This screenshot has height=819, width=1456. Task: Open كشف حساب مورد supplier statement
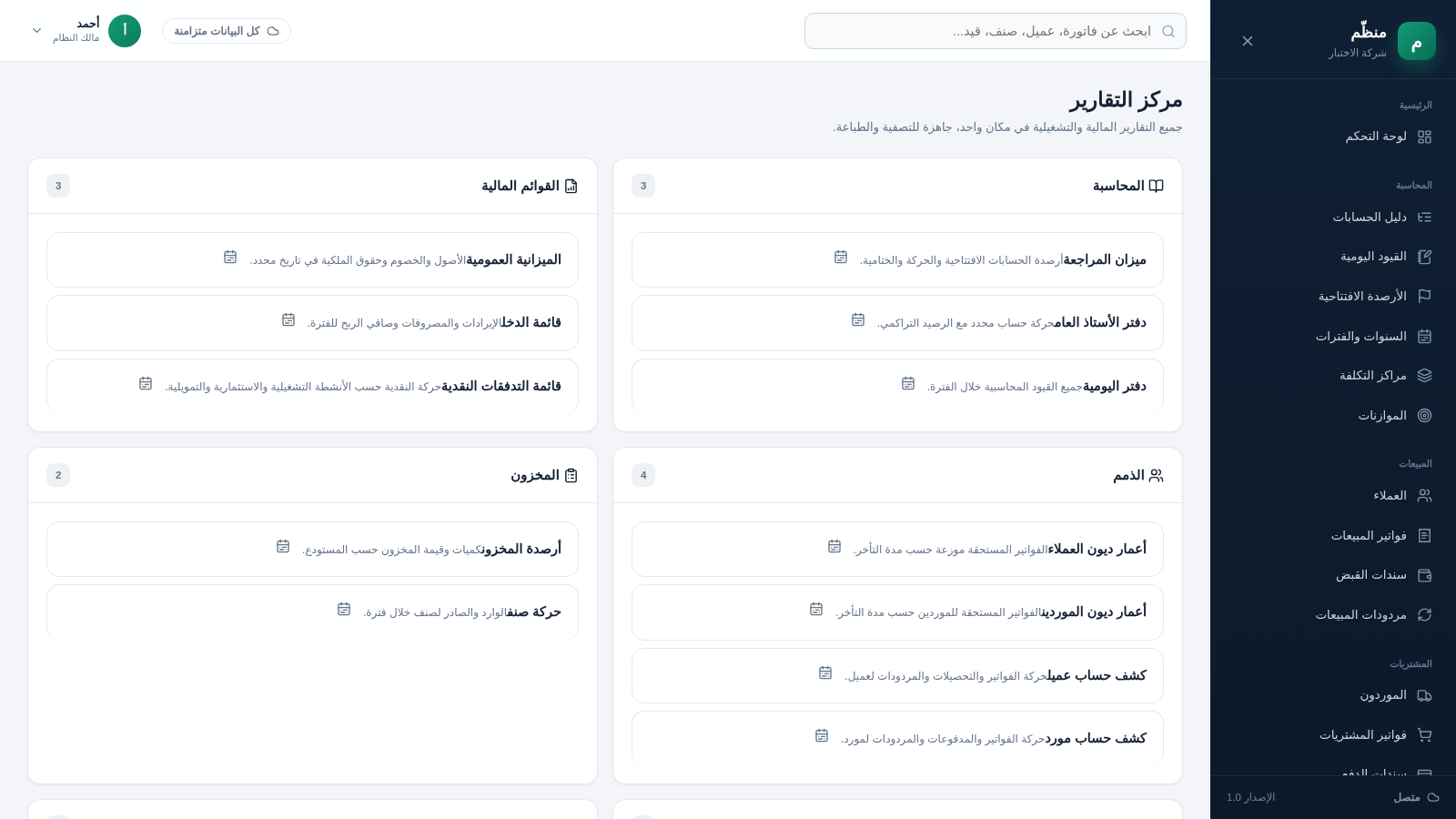[897, 738]
